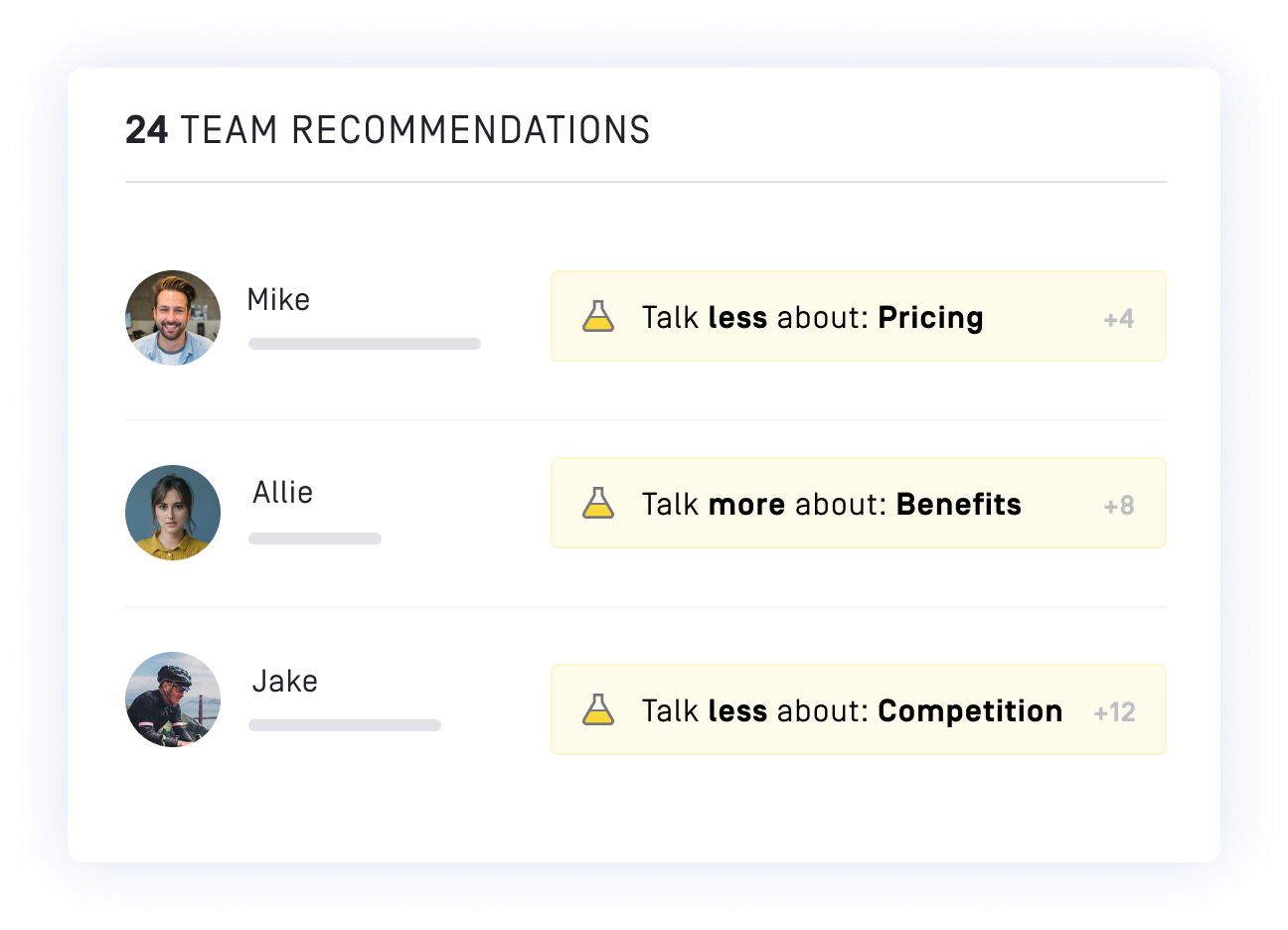This screenshot has width=1288, height=930.
Task: Click the name Jake
Action: (x=285, y=682)
